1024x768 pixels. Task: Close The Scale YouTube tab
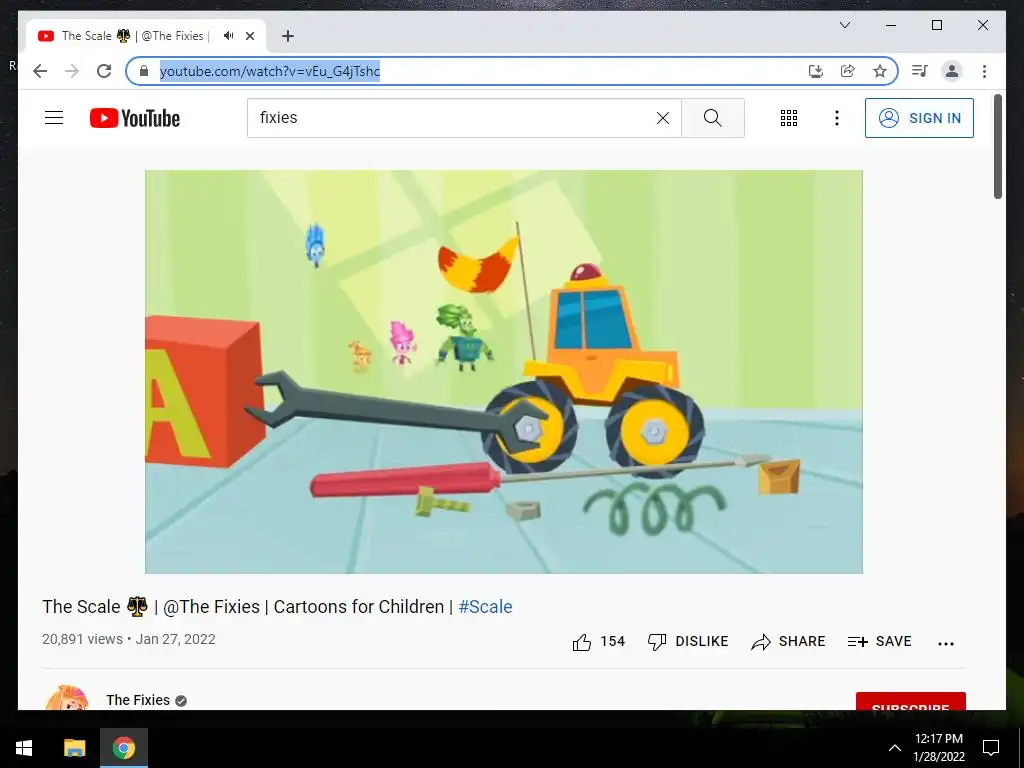point(249,36)
